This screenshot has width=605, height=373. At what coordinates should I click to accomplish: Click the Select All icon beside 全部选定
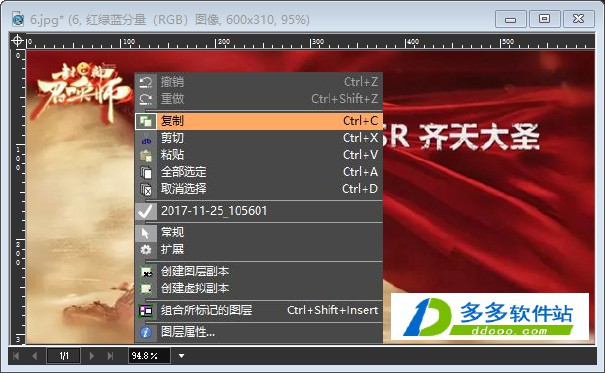coord(145,172)
